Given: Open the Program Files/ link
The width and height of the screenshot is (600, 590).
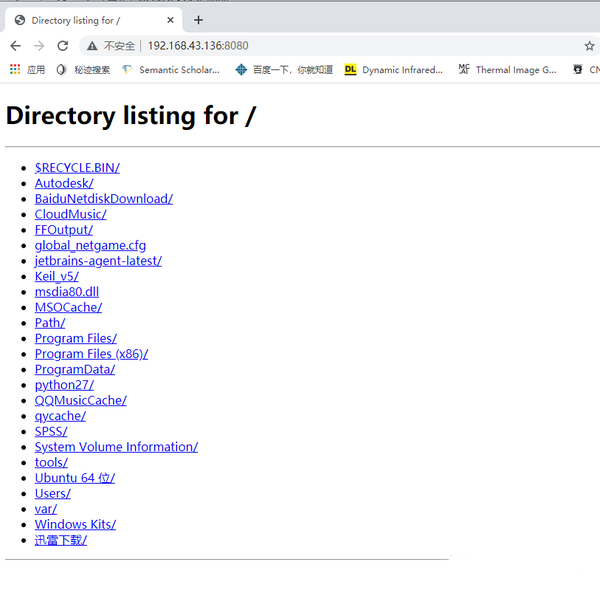Looking at the screenshot, I should click(x=76, y=338).
